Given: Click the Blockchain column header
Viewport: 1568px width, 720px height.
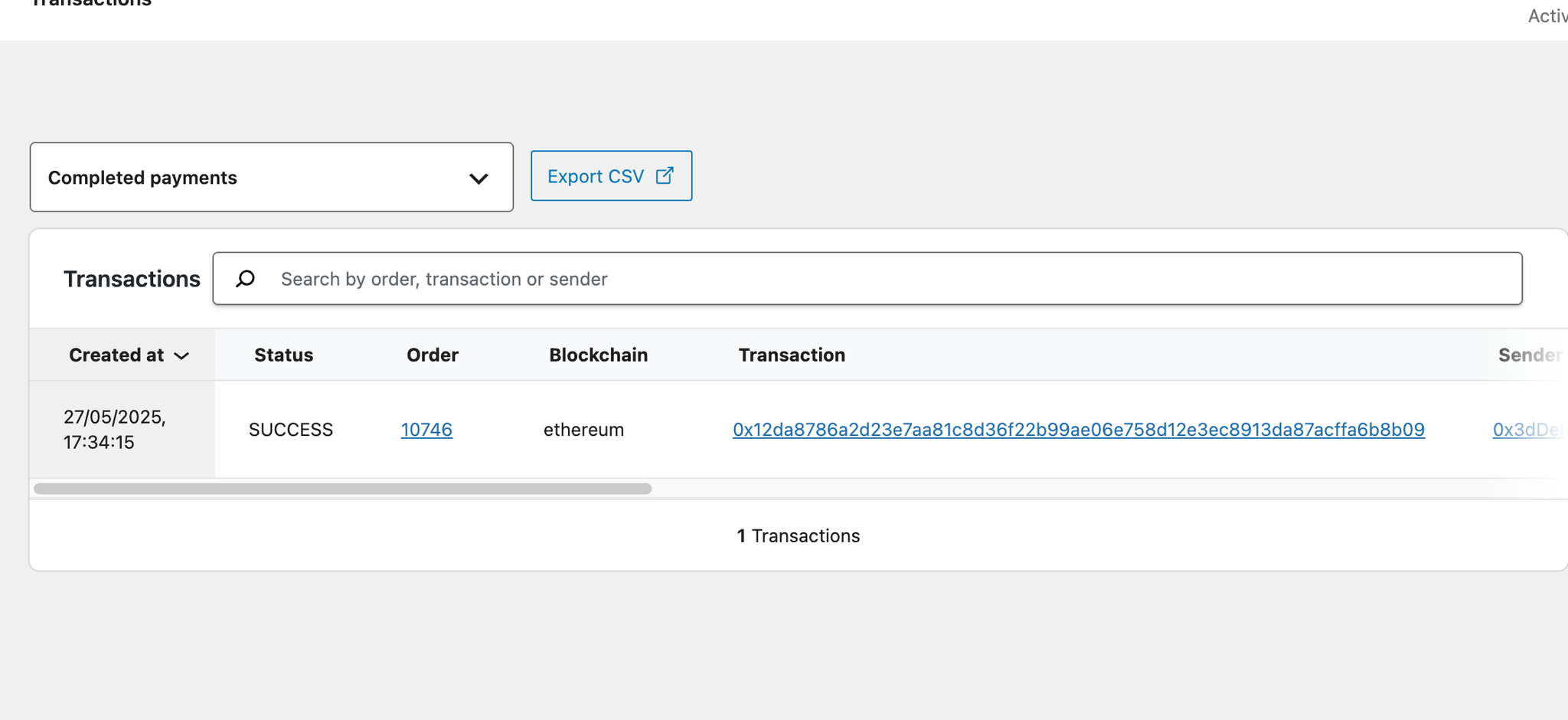Looking at the screenshot, I should [598, 355].
